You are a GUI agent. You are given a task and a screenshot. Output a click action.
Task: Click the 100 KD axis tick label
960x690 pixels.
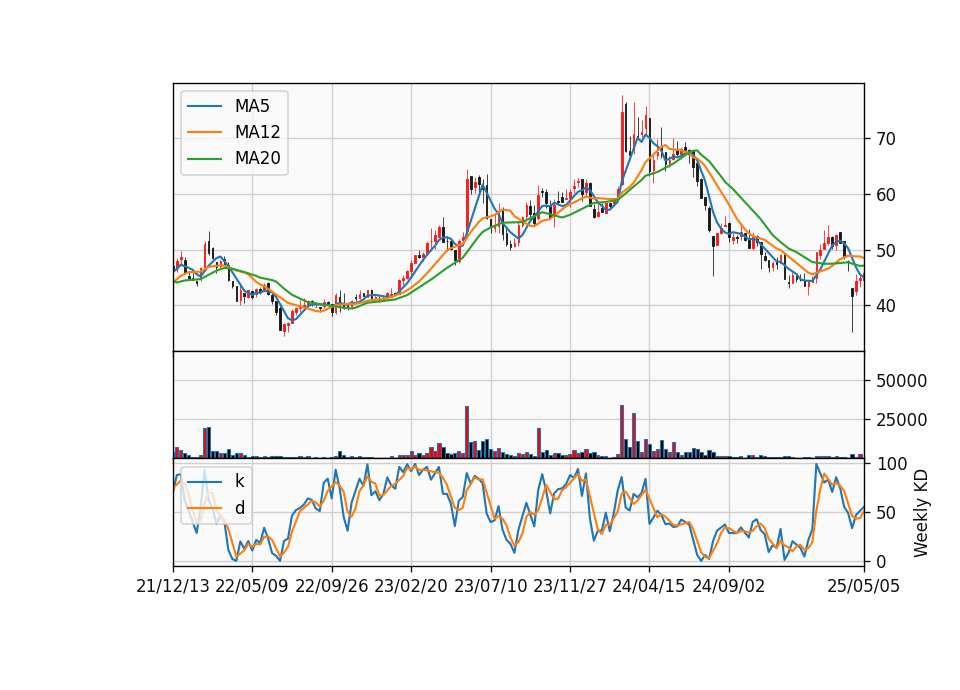891,463
